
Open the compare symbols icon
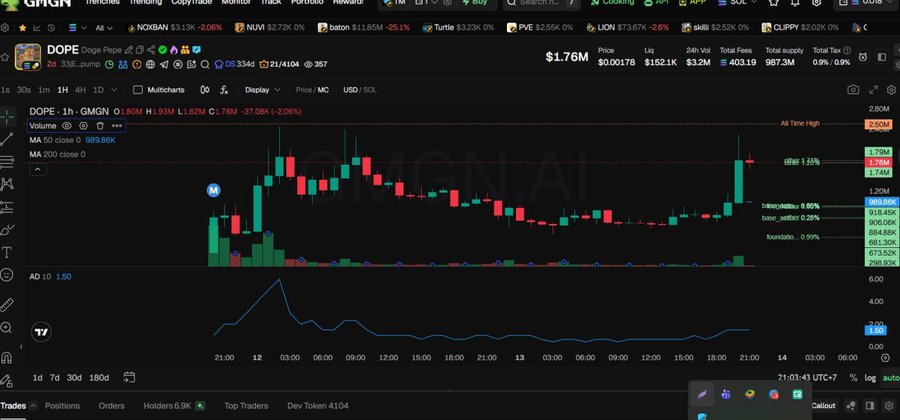coord(205,90)
